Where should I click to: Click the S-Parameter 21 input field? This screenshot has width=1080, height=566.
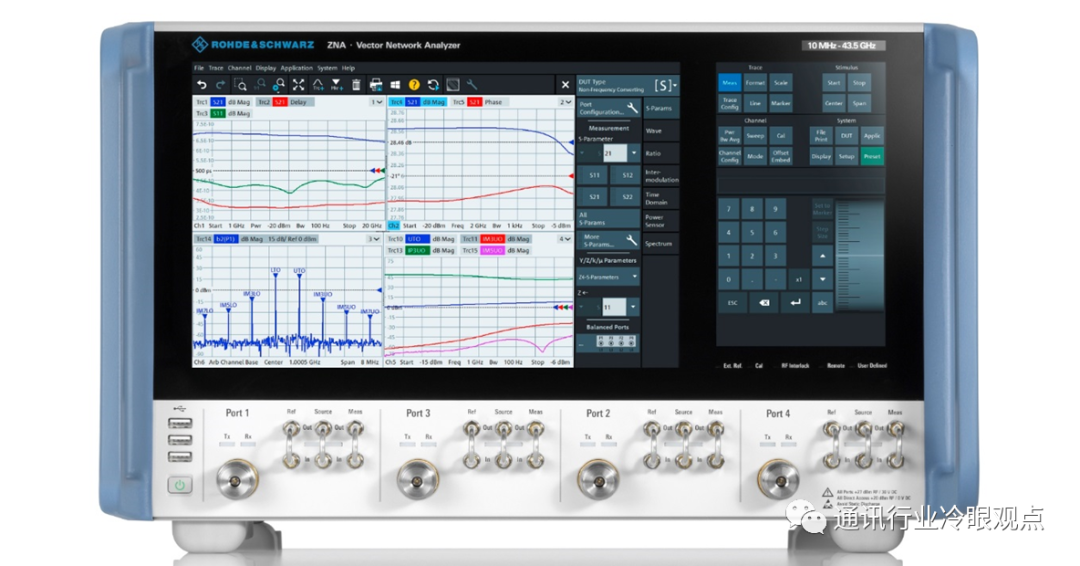[615, 153]
